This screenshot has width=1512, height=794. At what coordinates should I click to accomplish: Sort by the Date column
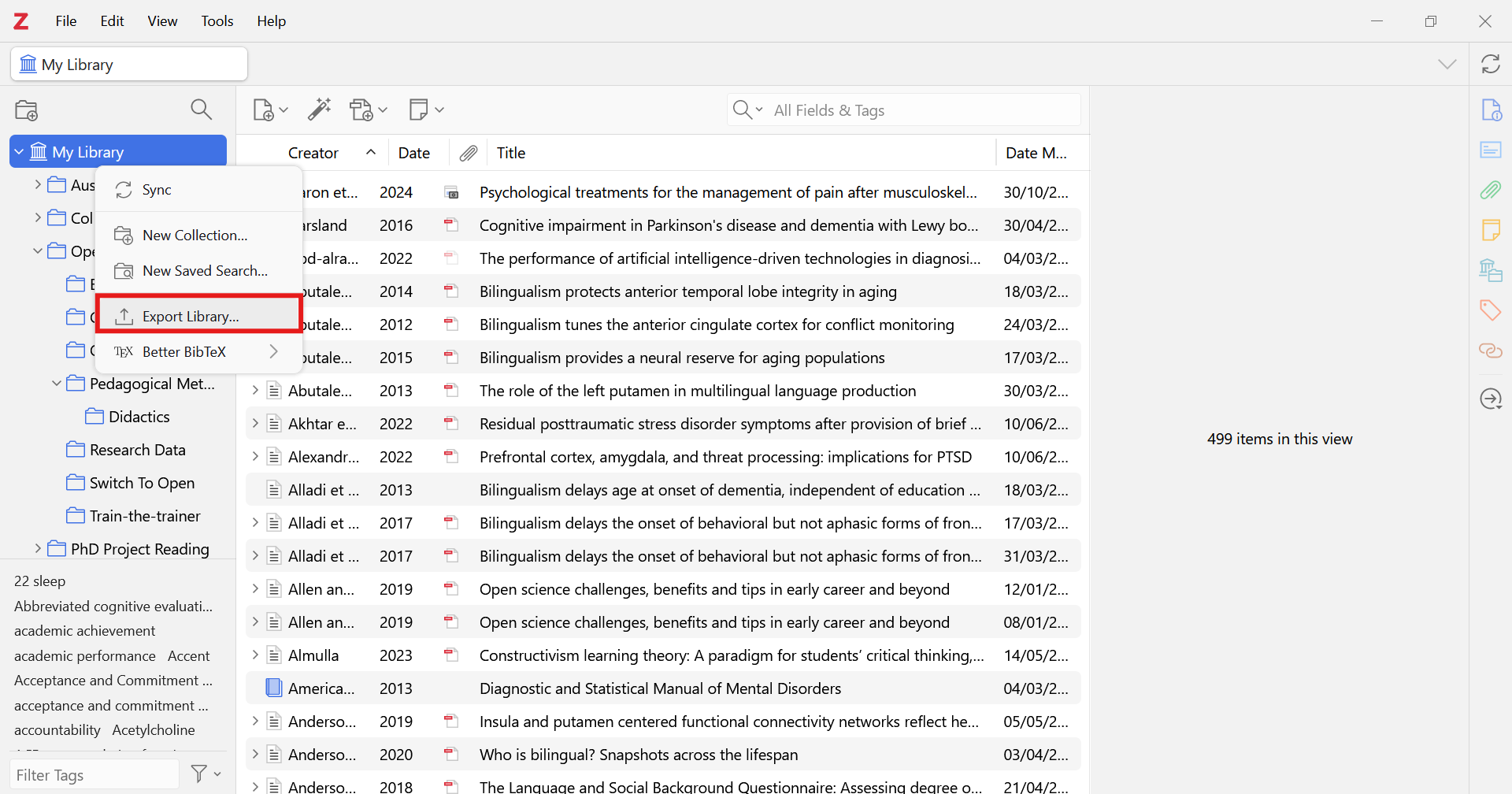[x=414, y=153]
